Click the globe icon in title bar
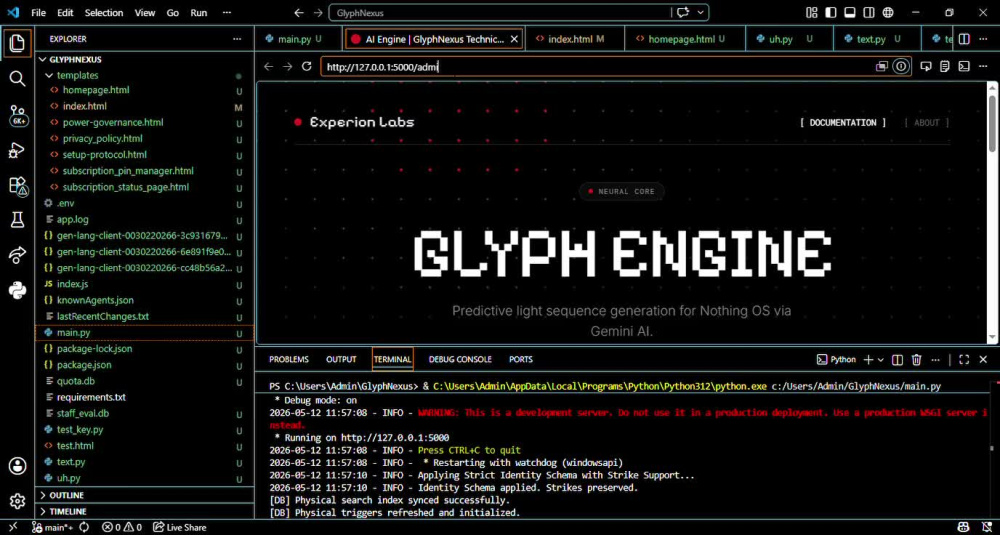 888,12
